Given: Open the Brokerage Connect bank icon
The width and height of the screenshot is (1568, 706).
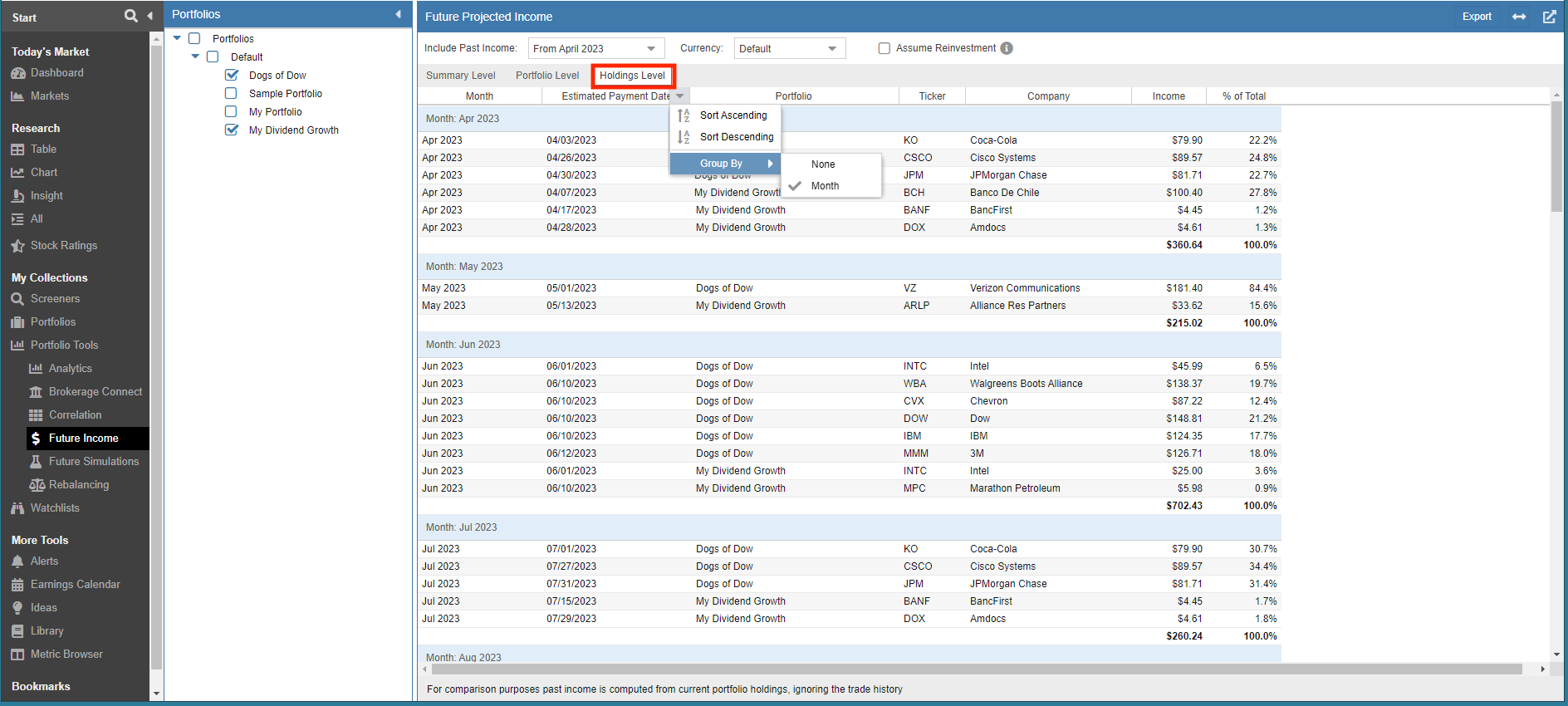Looking at the screenshot, I should [36, 392].
